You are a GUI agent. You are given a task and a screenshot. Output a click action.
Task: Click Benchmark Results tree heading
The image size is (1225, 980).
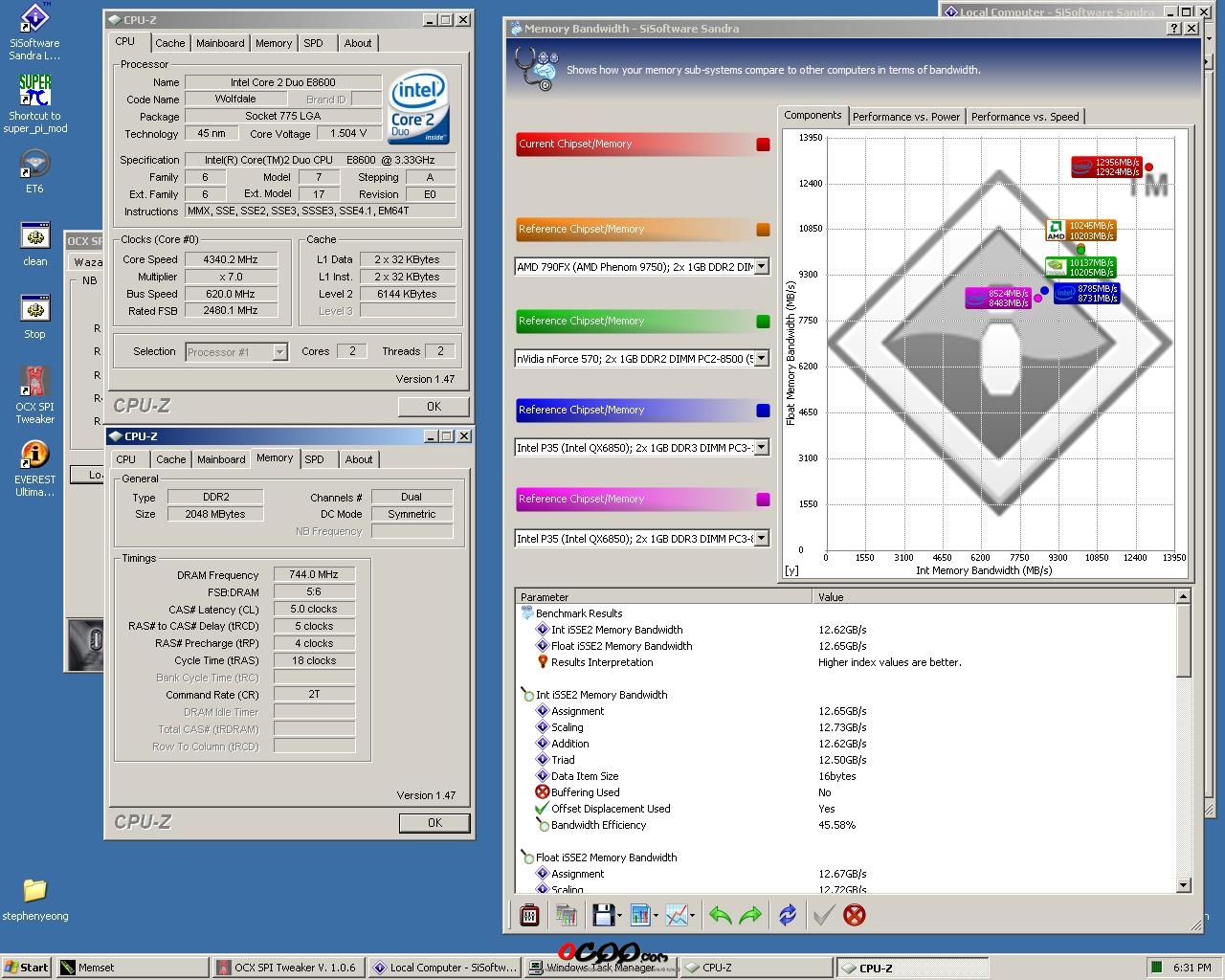tap(579, 613)
